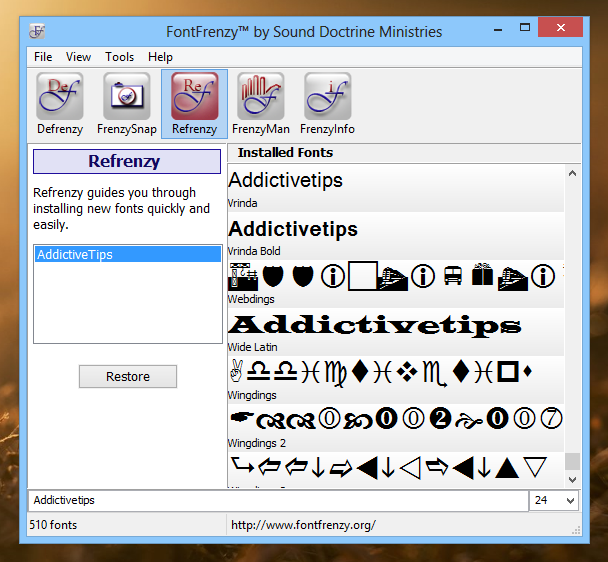This screenshot has width=608, height=562.
Task: Select the Vrinda Bold font sample
Action: [x=396, y=236]
